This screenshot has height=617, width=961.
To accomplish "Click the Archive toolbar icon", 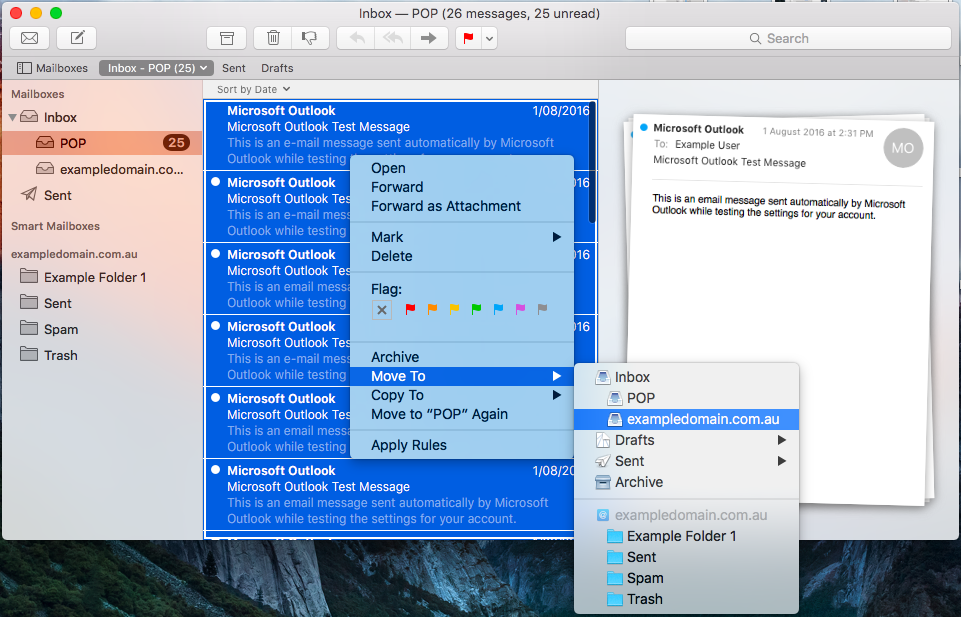I will [x=226, y=38].
